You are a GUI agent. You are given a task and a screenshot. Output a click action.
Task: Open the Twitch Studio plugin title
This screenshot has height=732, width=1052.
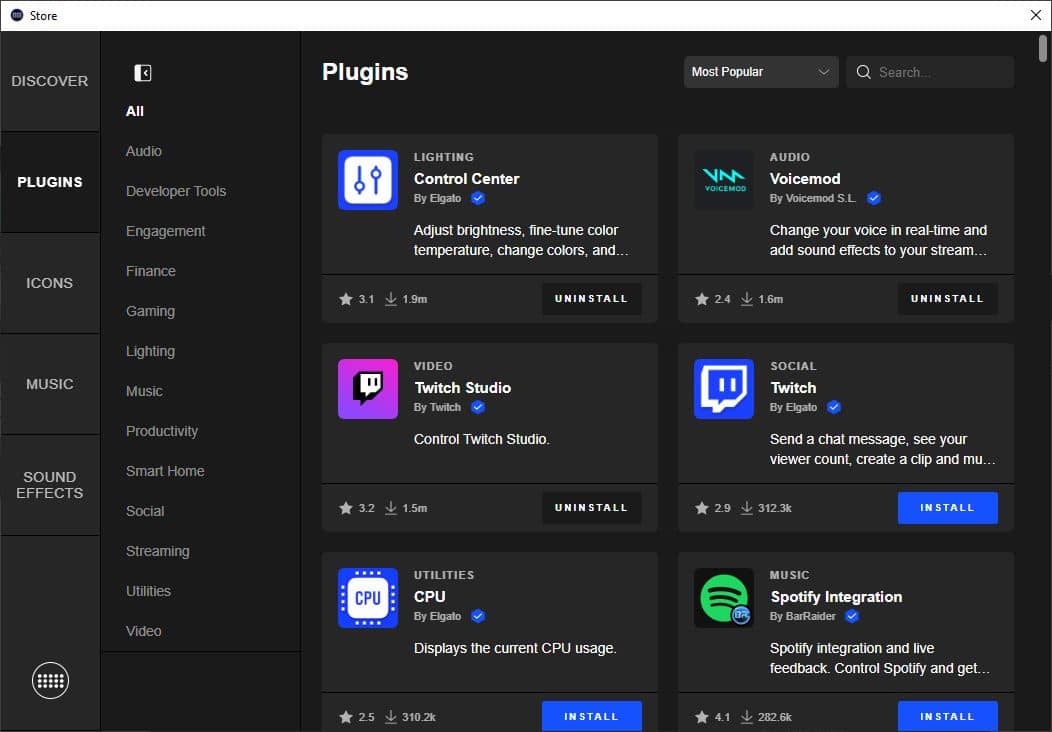tap(462, 388)
